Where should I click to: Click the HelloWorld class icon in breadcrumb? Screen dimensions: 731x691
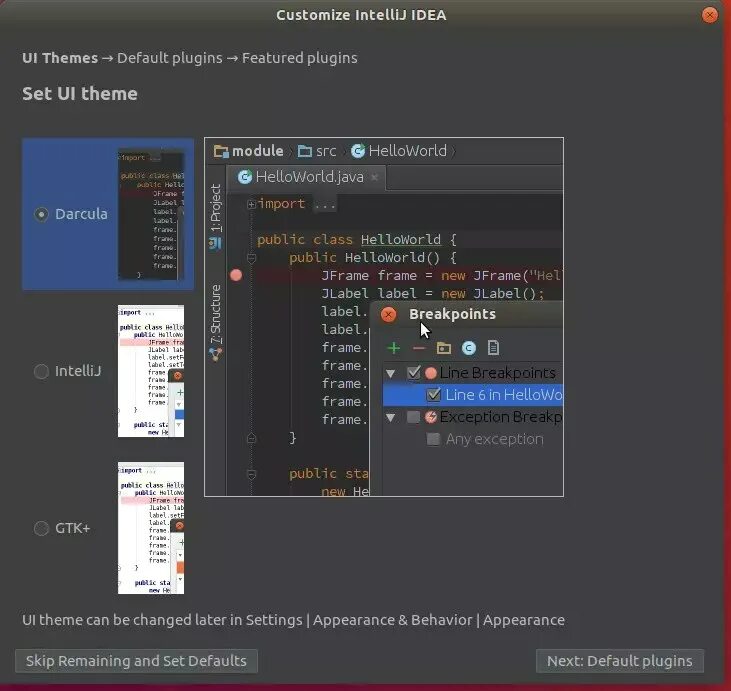pyautogui.click(x=358, y=151)
